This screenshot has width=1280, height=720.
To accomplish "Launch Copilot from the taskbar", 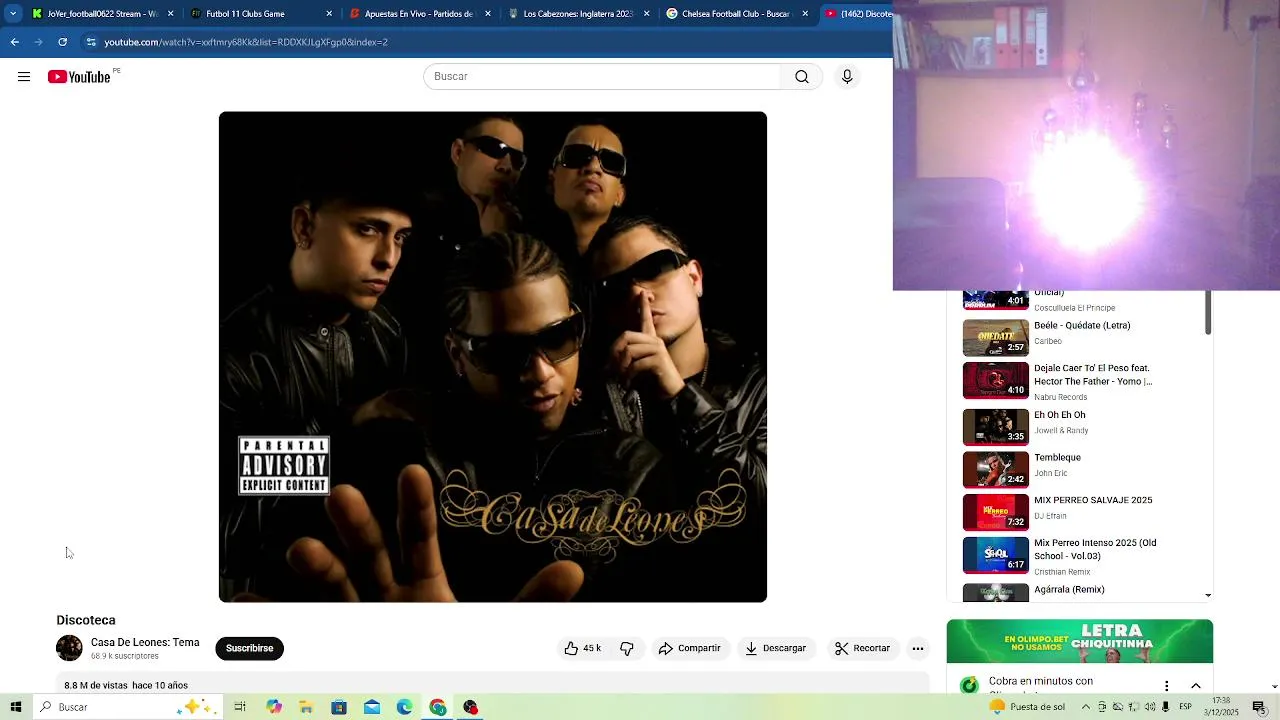I will click(273, 707).
